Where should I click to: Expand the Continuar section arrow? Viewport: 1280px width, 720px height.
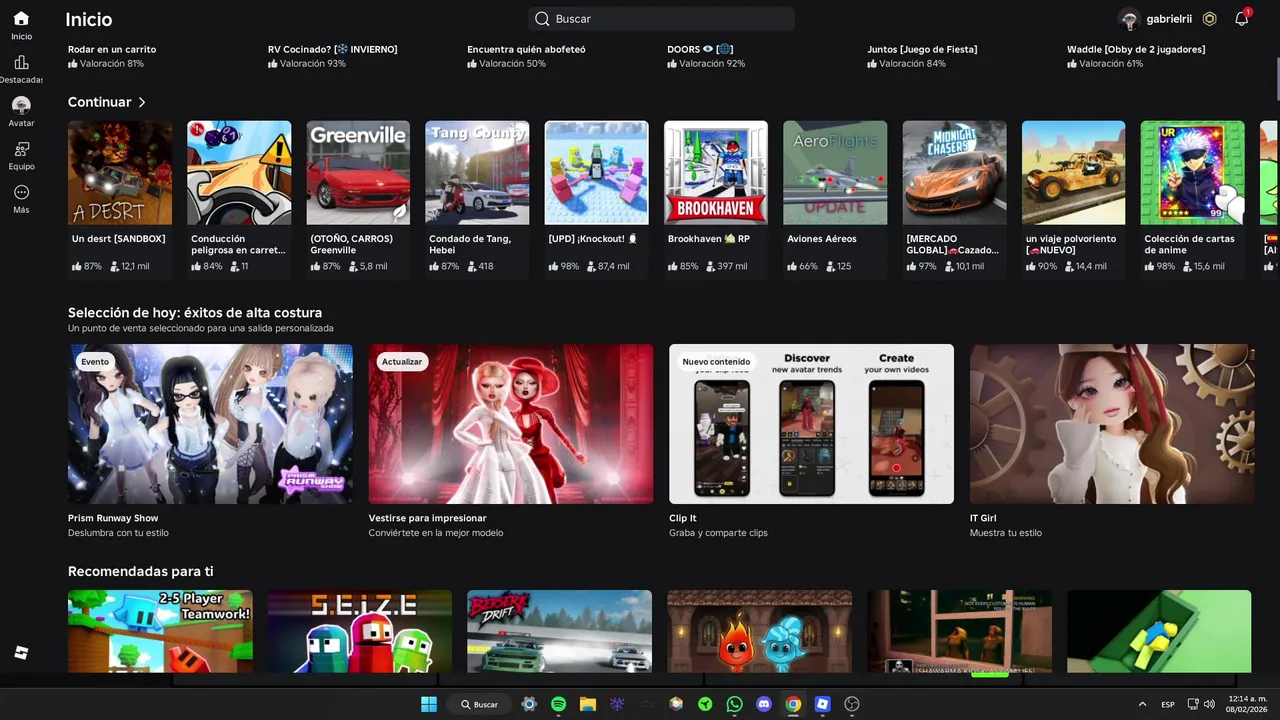coord(142,102)
